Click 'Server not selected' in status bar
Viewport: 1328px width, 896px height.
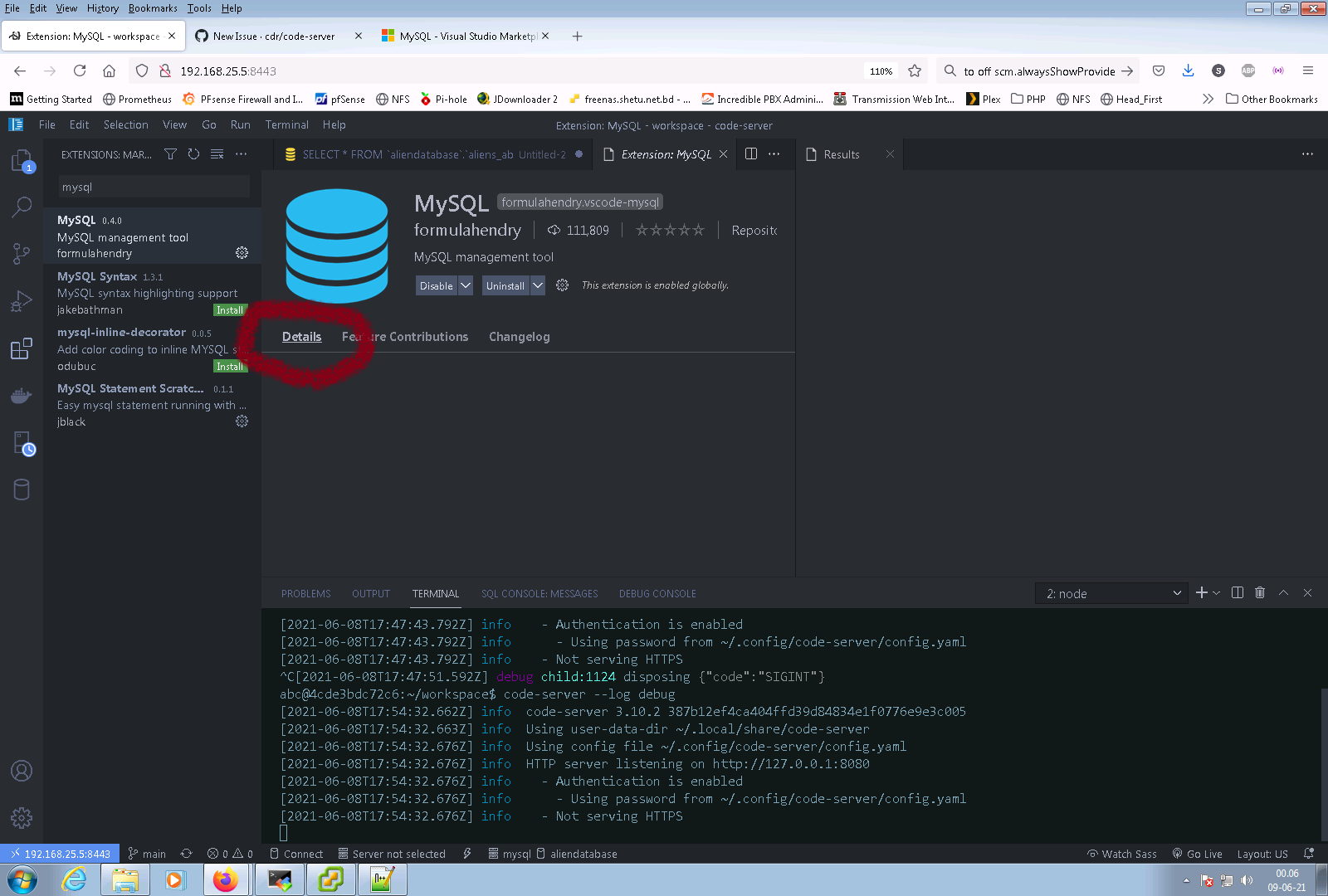[x=392, y=854]
